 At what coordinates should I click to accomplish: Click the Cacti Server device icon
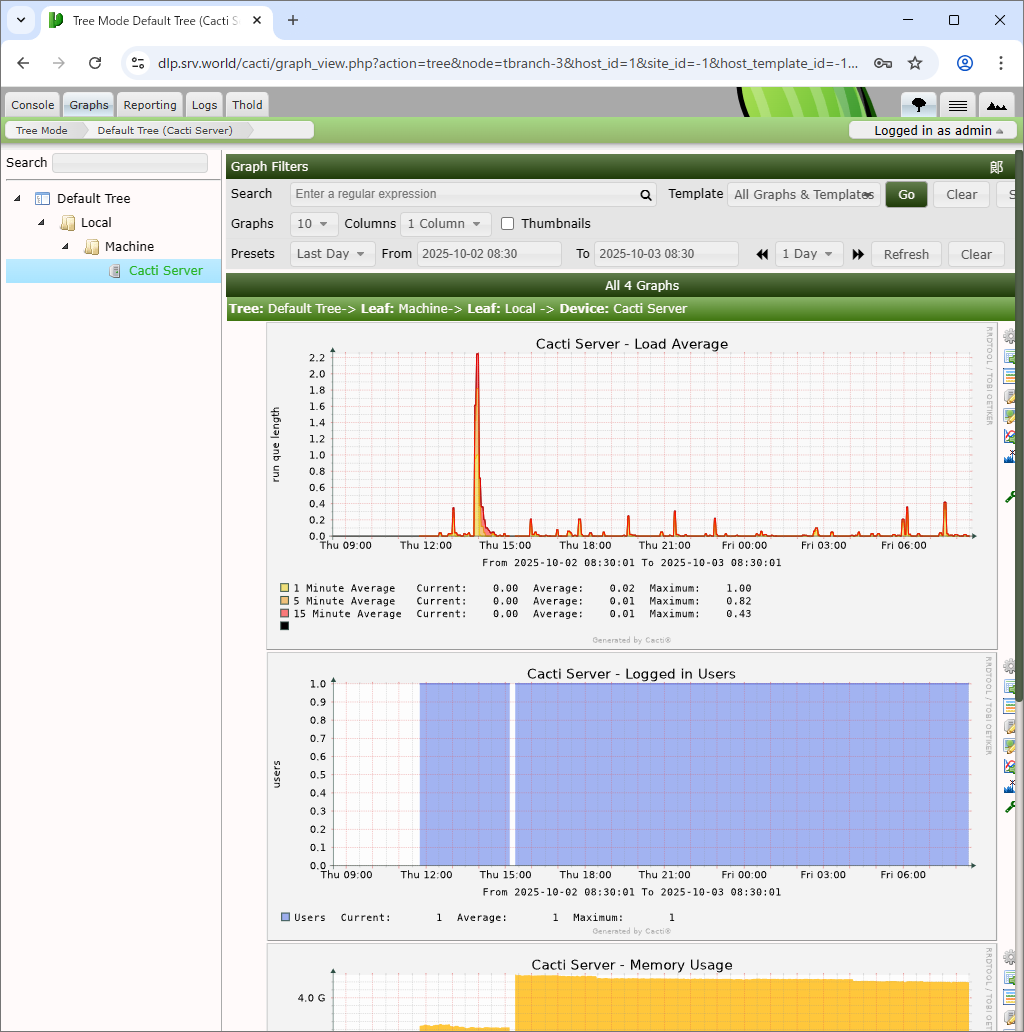(116, 271)
